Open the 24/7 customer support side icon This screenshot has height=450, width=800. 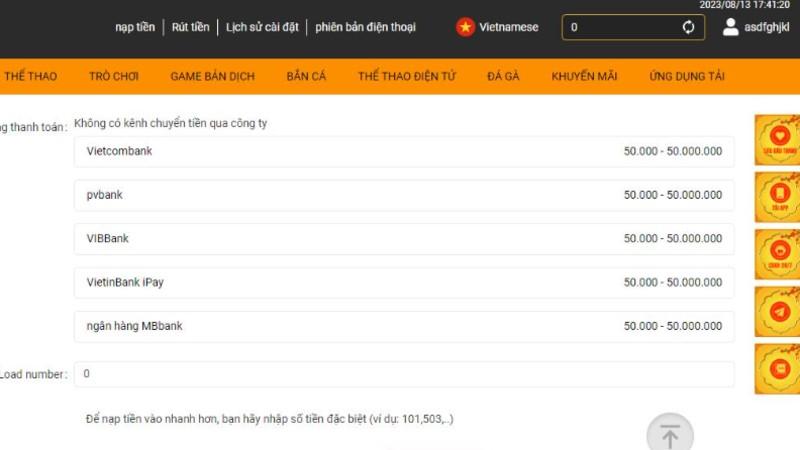tap(777, 254)
